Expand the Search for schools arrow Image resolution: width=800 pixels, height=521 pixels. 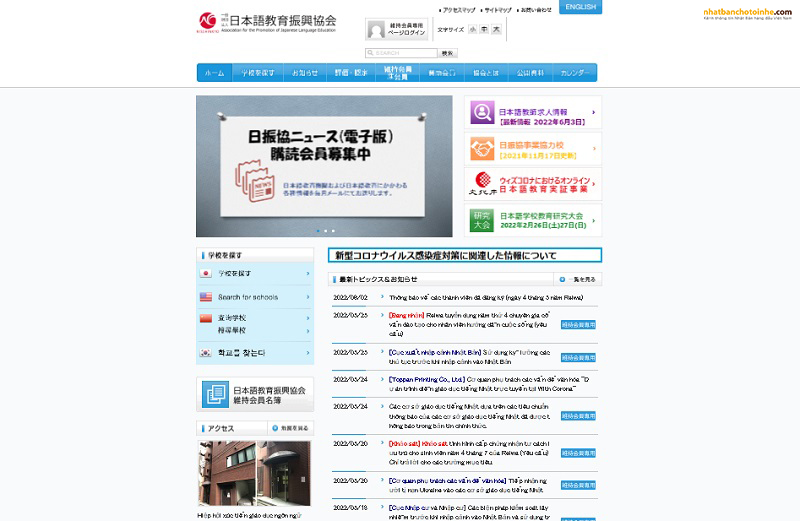click(x=308, y=297)
